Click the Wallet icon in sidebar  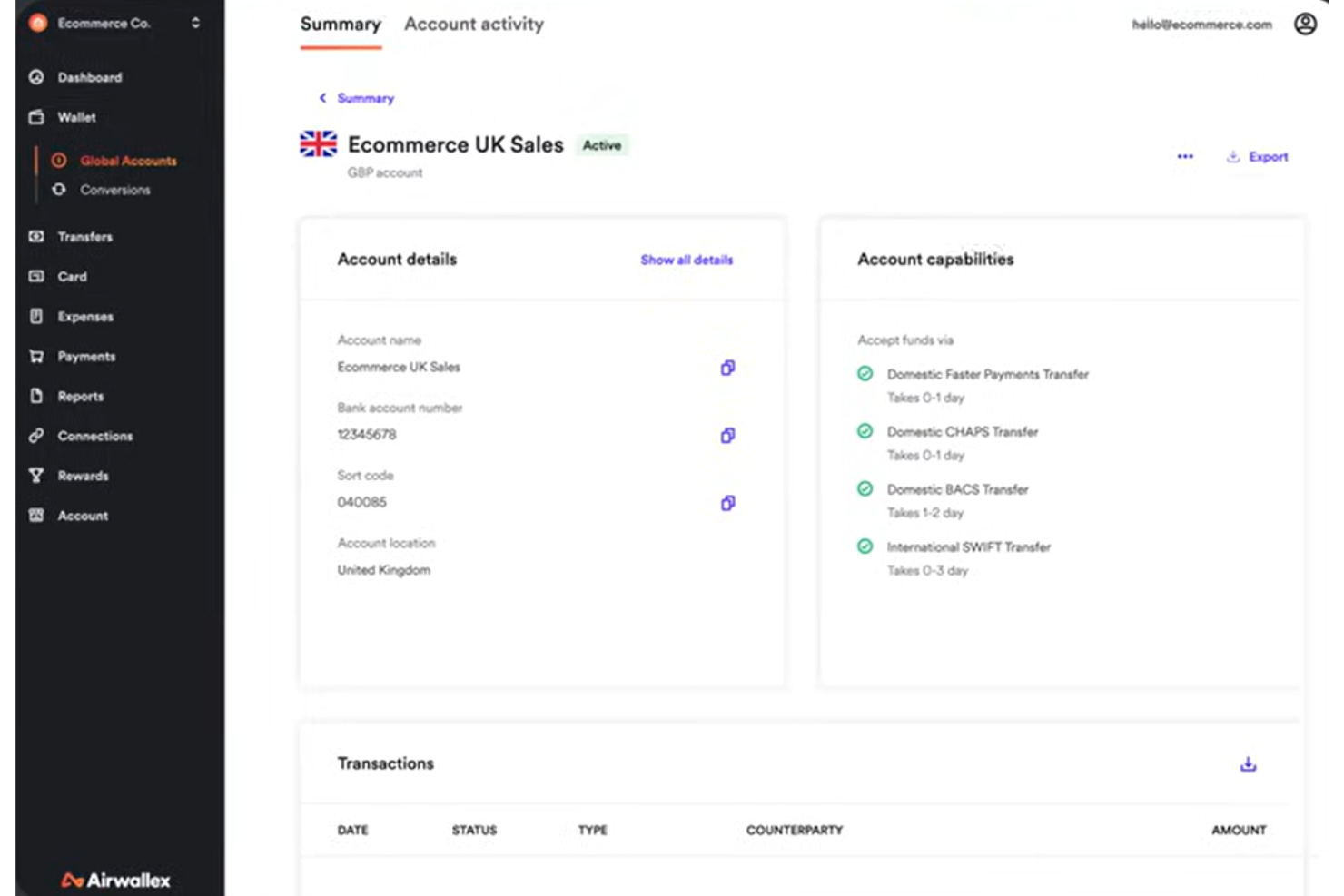pos(36,117)
